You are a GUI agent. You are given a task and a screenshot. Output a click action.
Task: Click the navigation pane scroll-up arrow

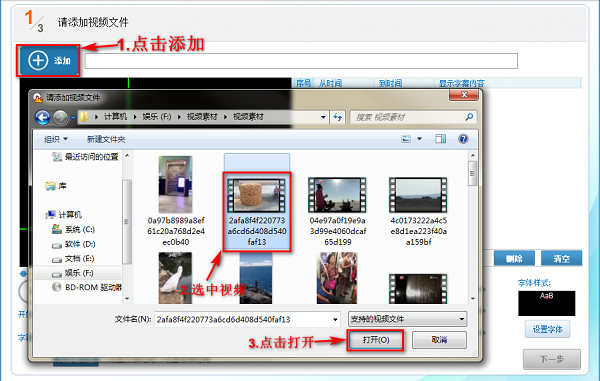pyautogui.click(x=127, y=156)
